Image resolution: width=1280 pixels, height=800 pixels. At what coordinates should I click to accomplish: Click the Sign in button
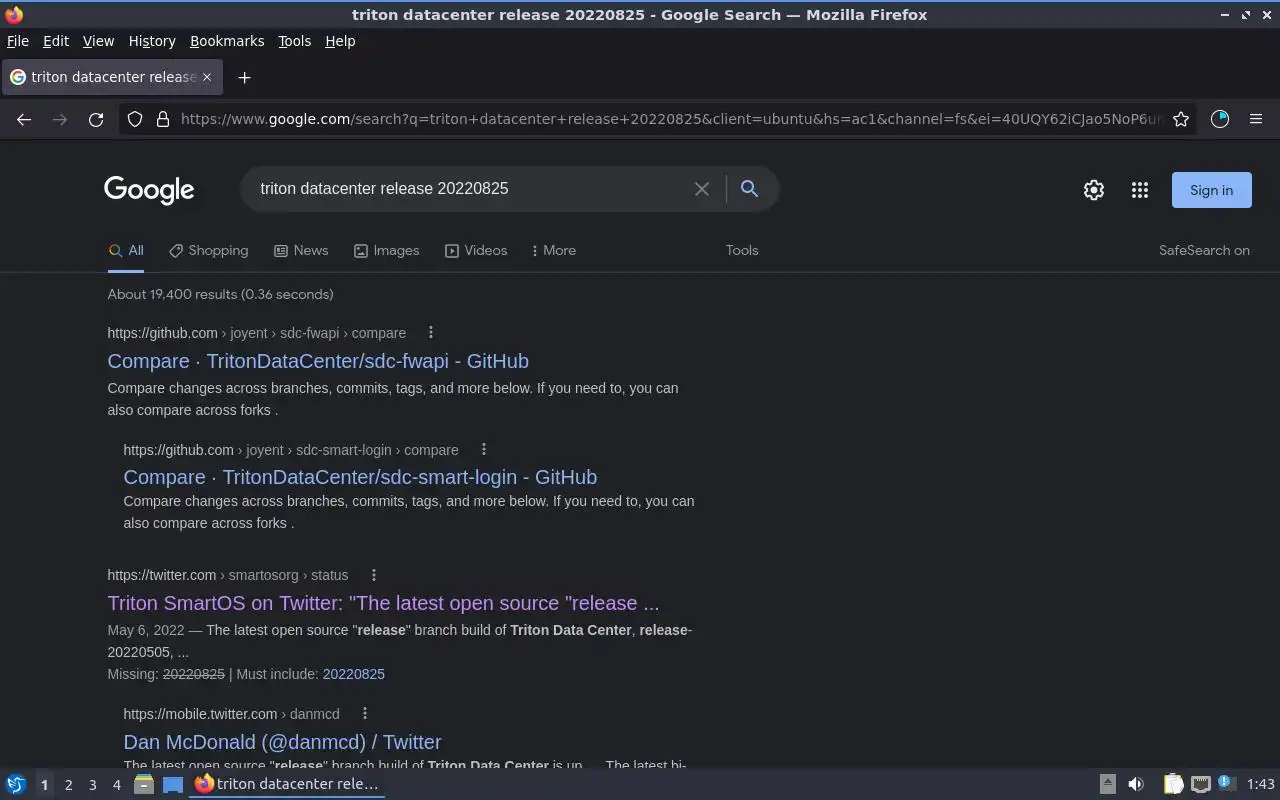(1211, 190)
